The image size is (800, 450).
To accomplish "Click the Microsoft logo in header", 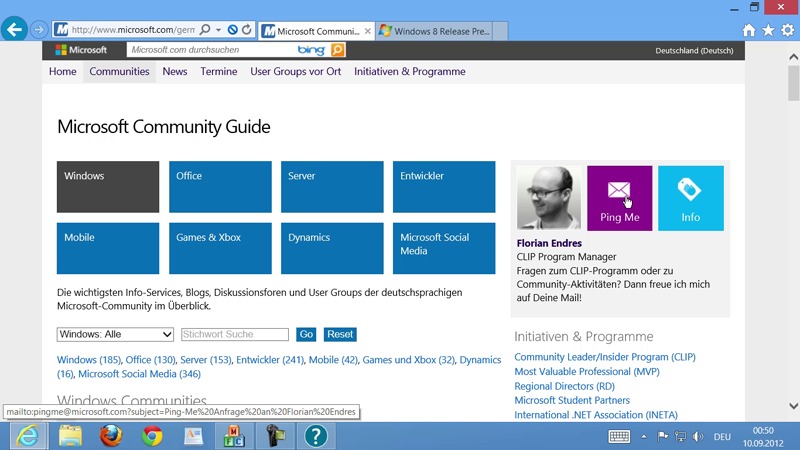I will coord(81,50).
